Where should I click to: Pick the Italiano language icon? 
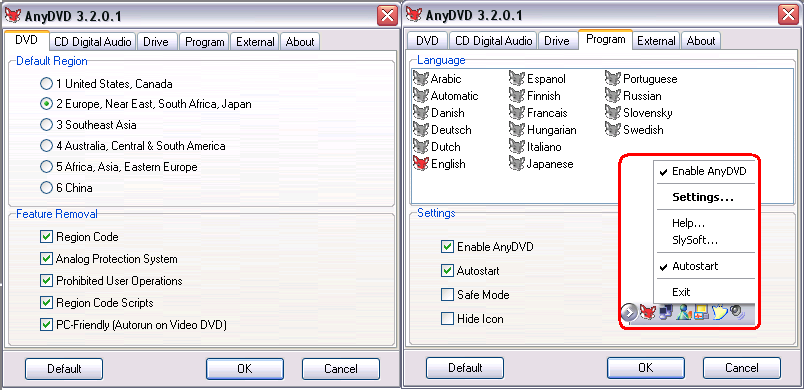[x=517, y=147]
